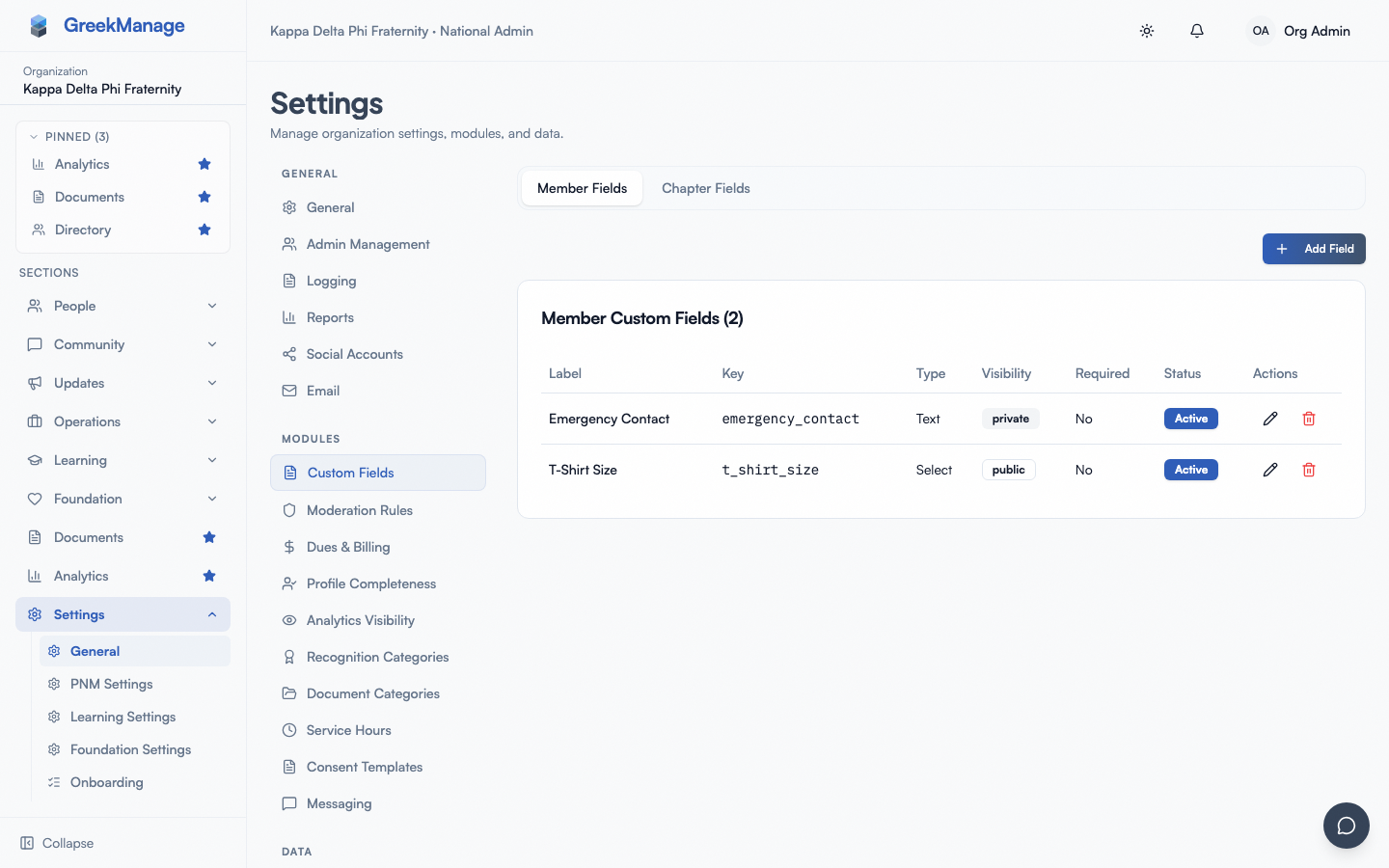
Task: Open Reports settings
Action: pos(378,317)
